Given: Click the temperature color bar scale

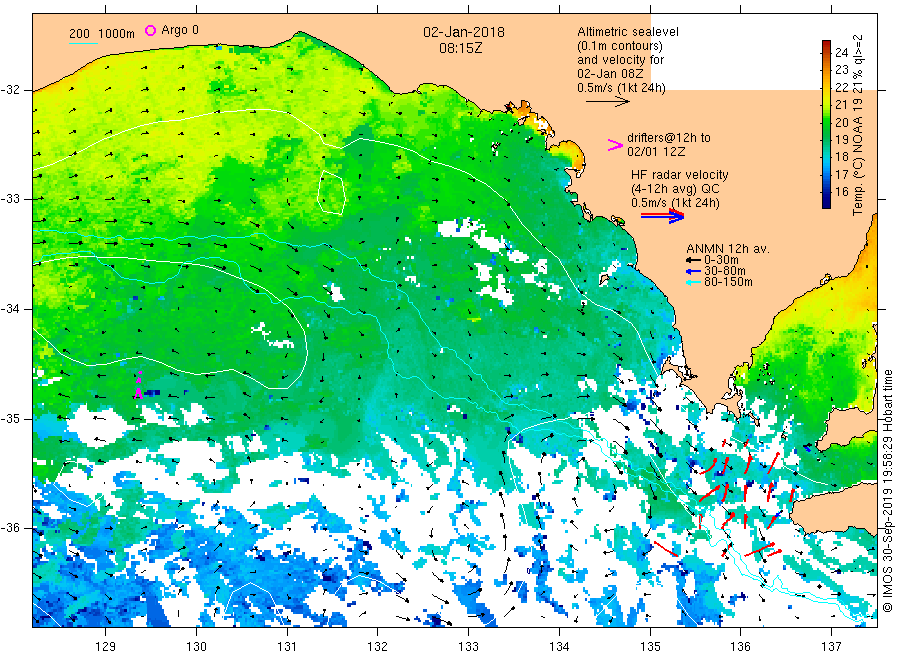Looking at the screenshot, I should [827, 124].
